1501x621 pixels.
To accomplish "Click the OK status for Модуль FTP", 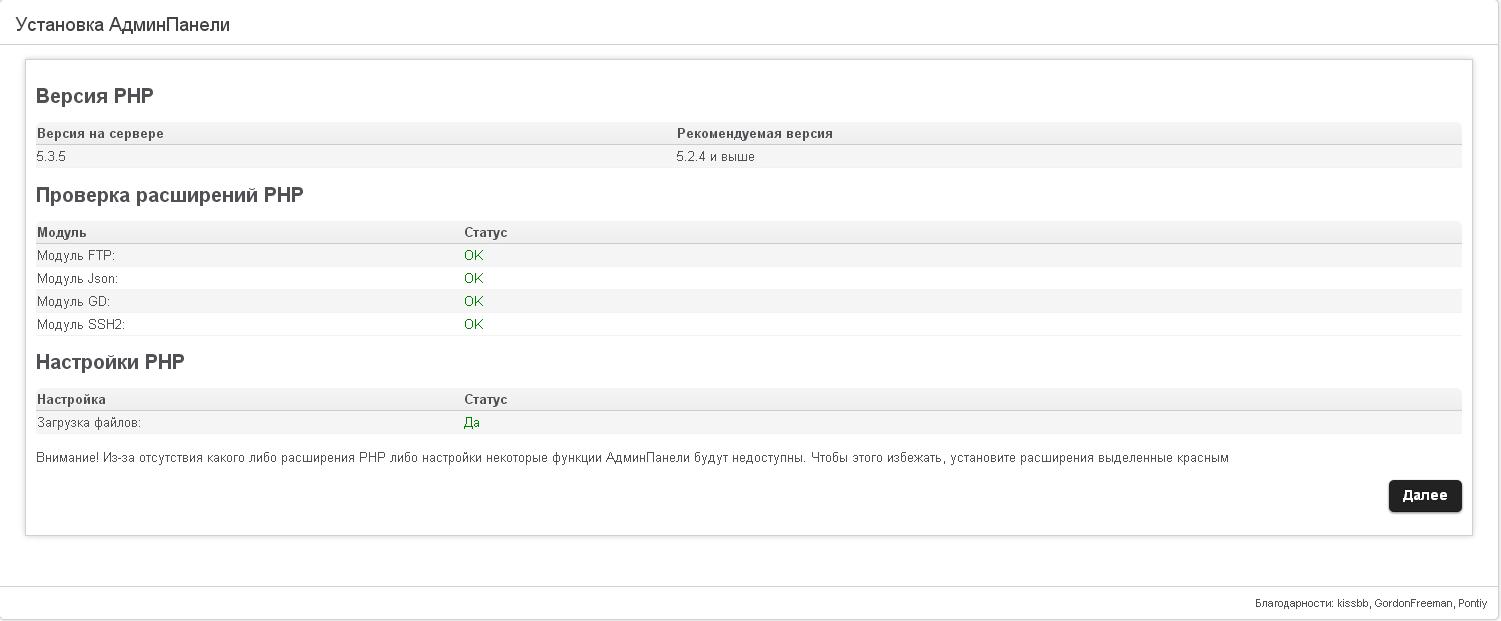I will click(x=473, y=256).
